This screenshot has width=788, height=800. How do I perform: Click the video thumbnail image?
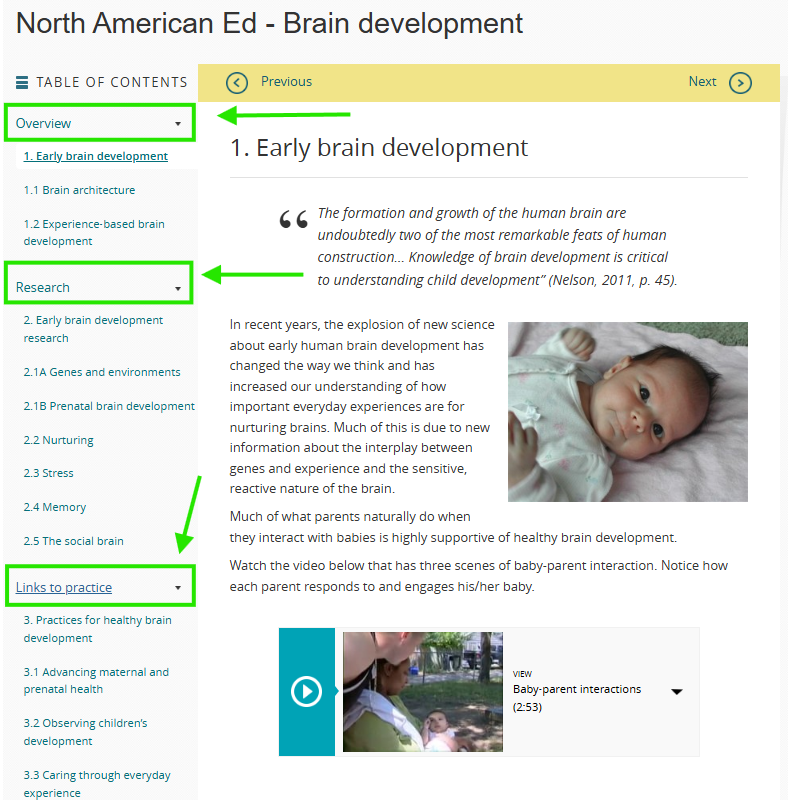pos(422,691)
